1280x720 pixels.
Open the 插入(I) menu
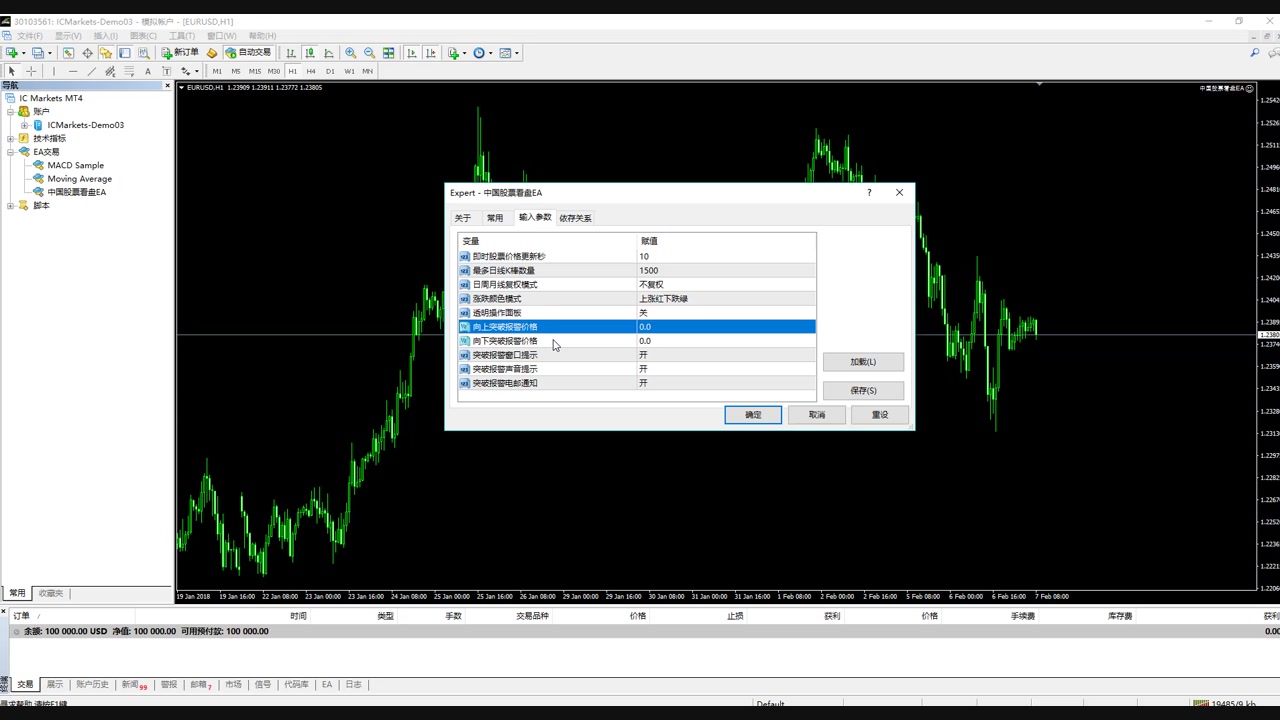click(x=105, y=36)
